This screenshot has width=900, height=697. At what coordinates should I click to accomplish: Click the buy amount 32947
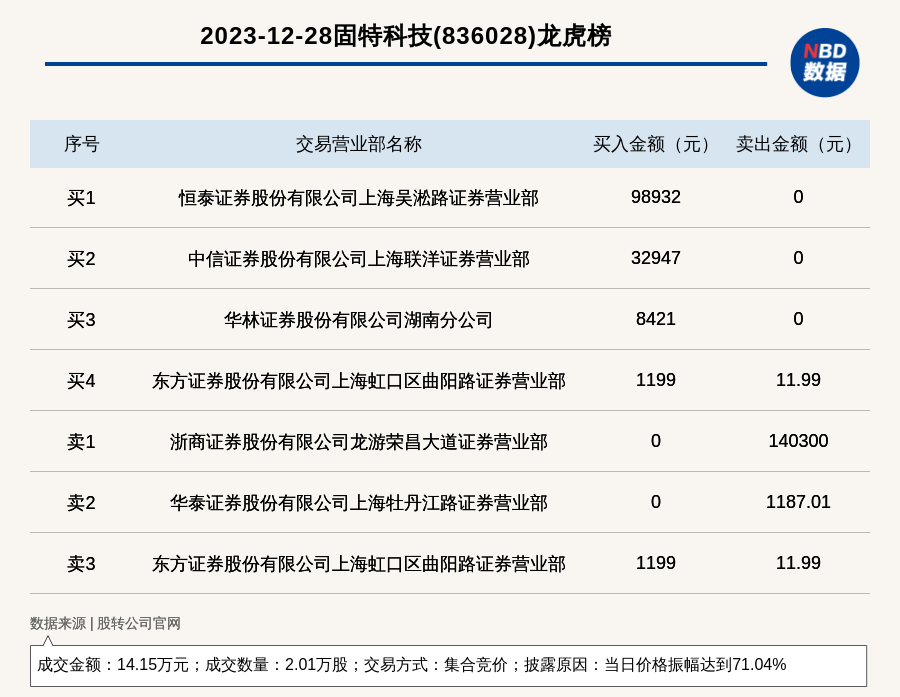655,258
